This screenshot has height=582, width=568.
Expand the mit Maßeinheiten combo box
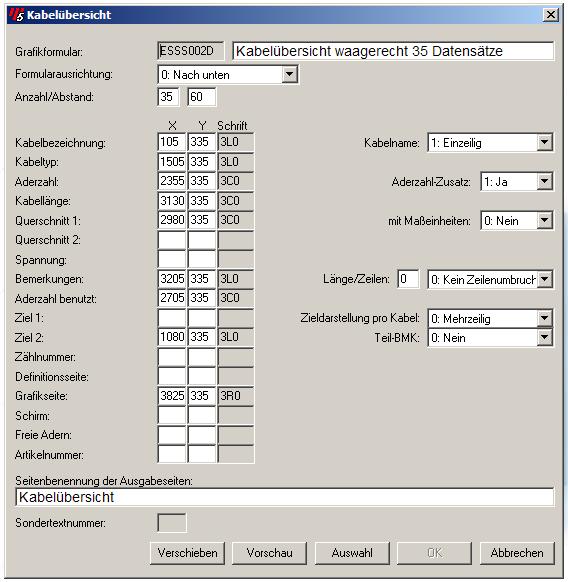click(544, 220)
